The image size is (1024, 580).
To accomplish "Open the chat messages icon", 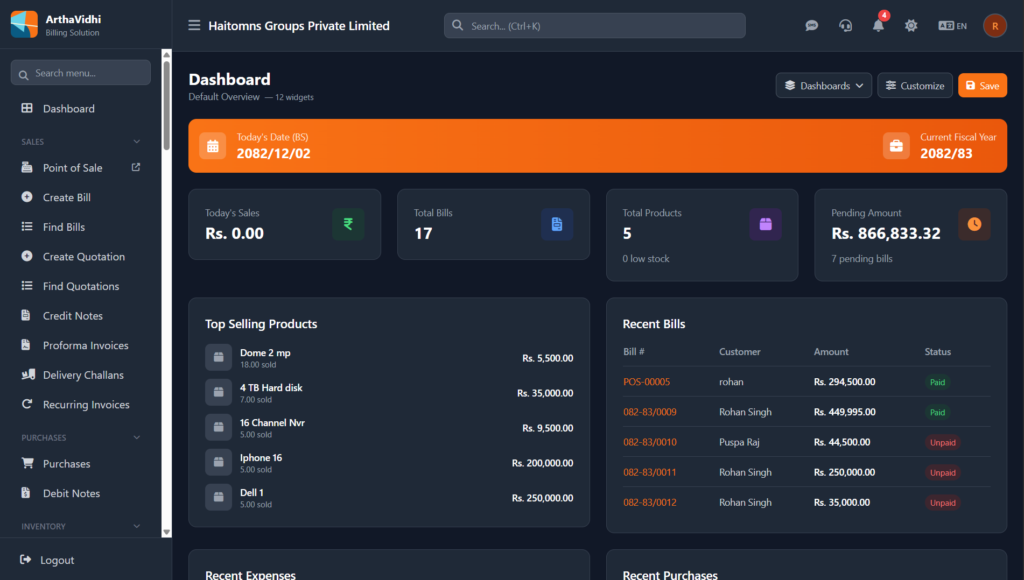I will 812,26.
